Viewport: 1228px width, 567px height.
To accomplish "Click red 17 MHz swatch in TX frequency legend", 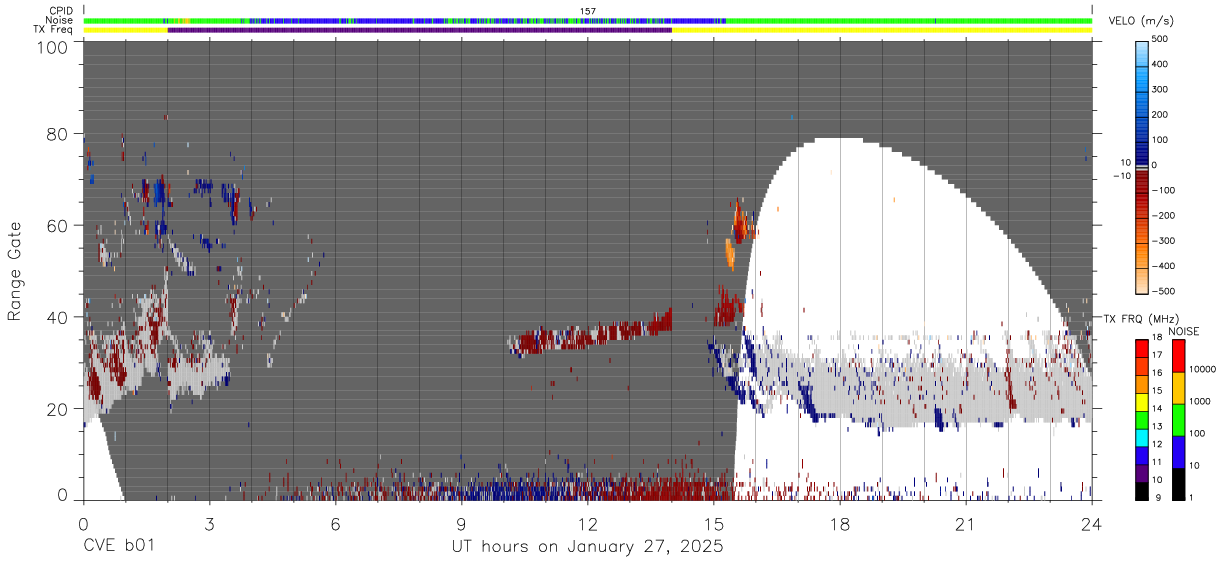I will click(1141, 349).
